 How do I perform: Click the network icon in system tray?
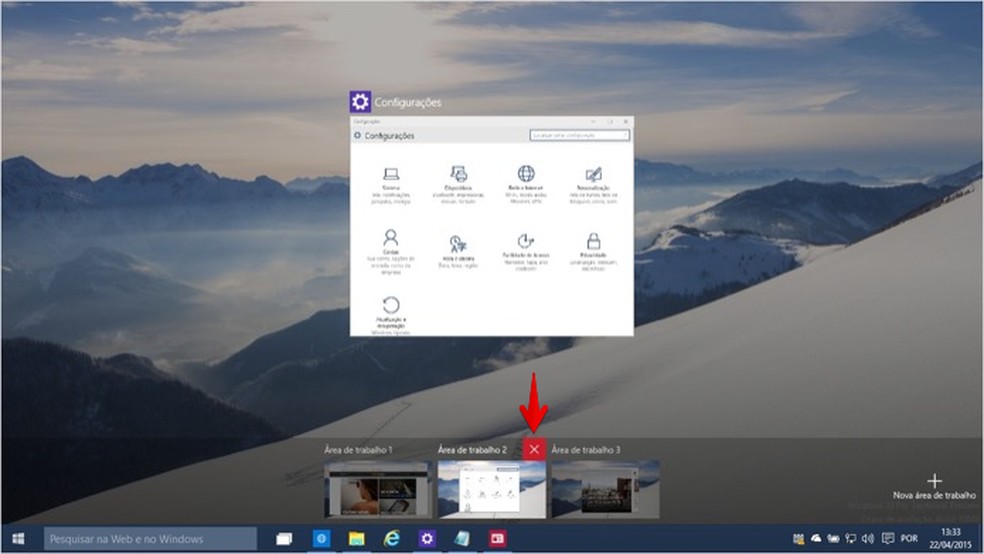tap(849, 539)
